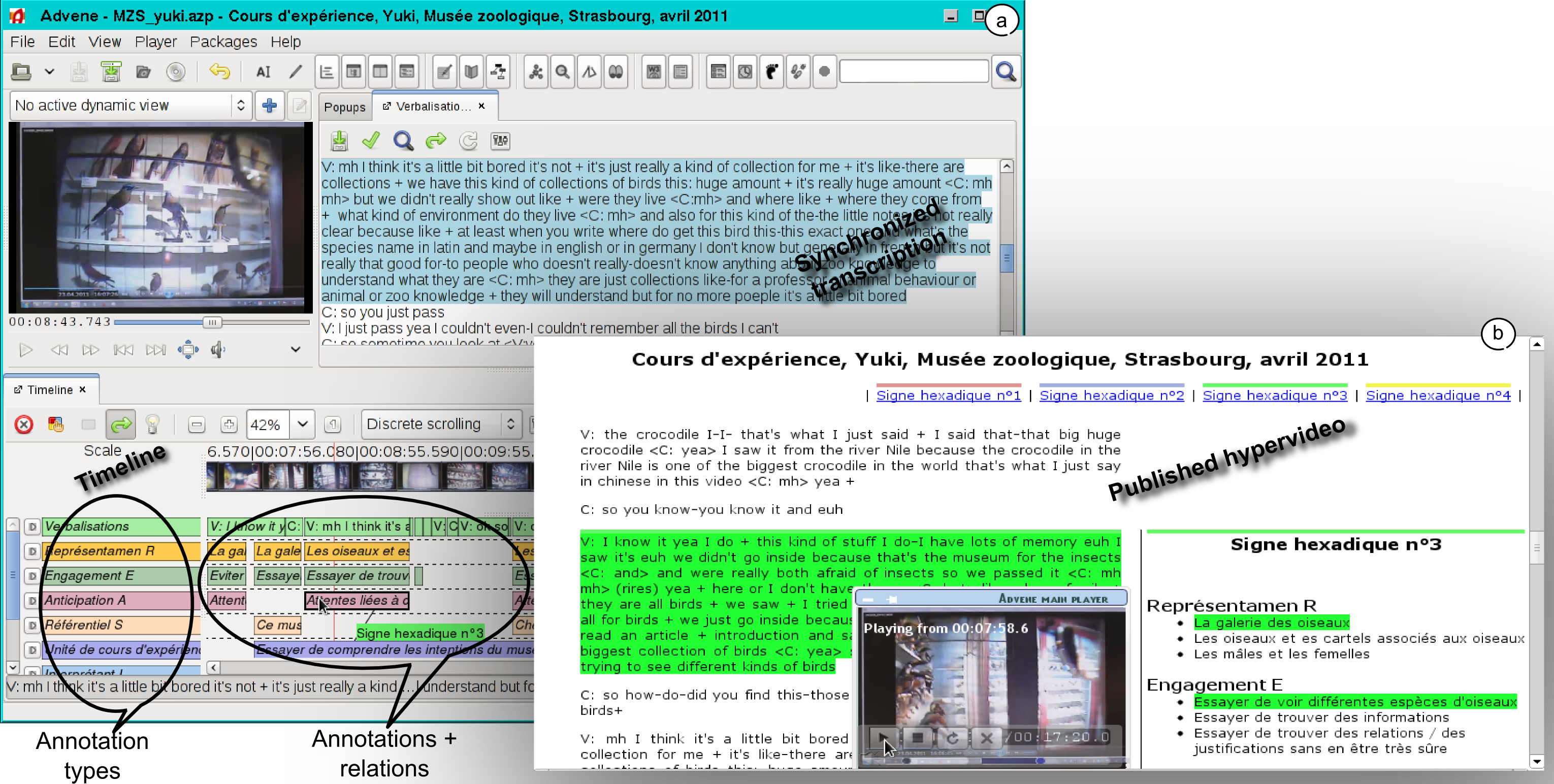Switch to the Popups tab
The image size is (1554, 784).
(344, 107)
